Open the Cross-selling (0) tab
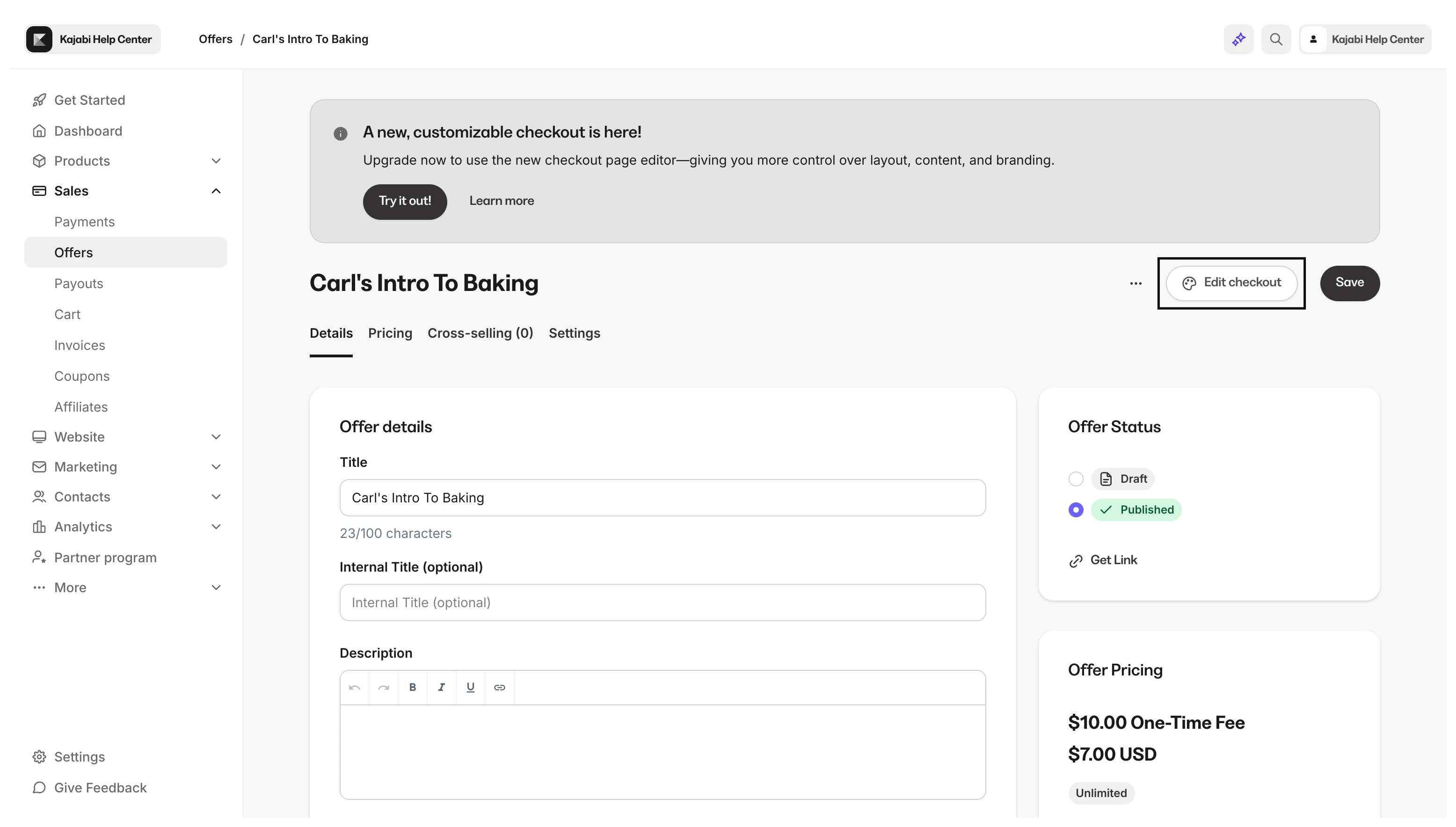 480,333
